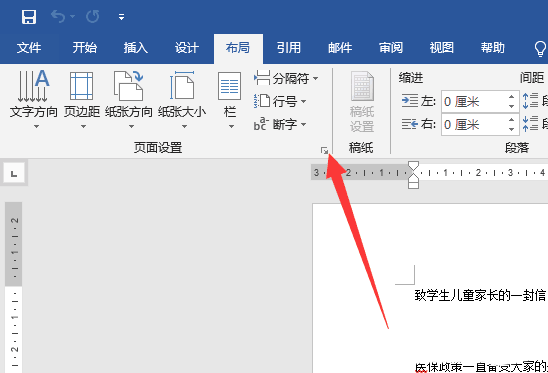Expand the arrow under 文字方向
The height and width of the screenshot is (373, 548).
tap(36, 127)
